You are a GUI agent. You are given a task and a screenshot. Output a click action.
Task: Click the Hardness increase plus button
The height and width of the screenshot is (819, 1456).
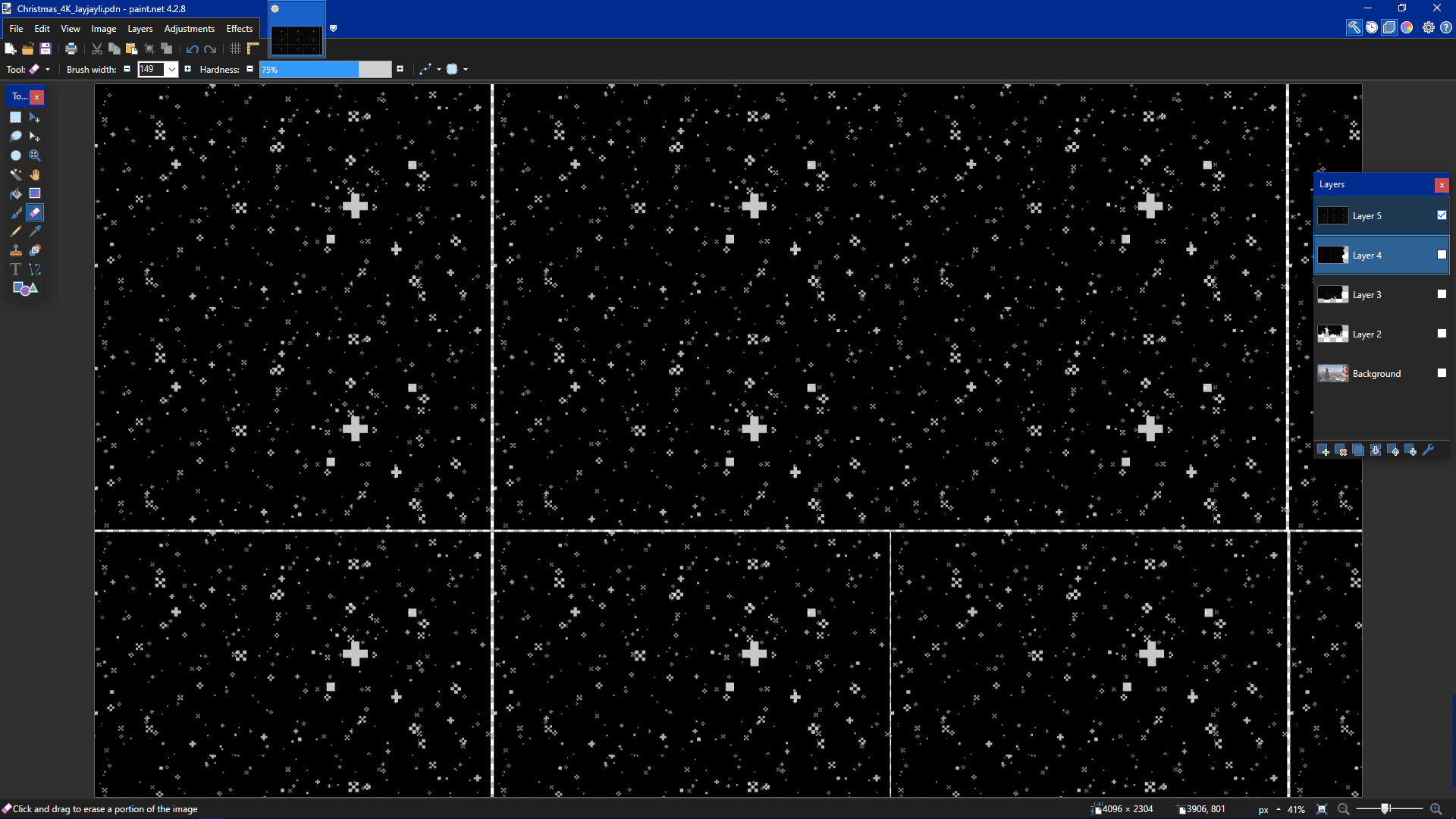pos(400,69)
